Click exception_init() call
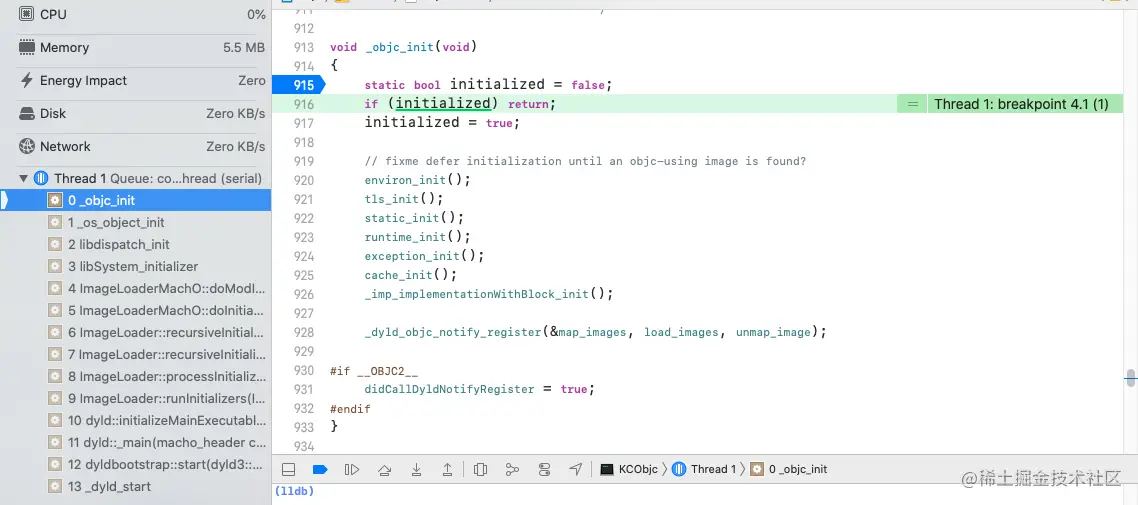The image size is (1138, 505). click(x=424, y=256)
